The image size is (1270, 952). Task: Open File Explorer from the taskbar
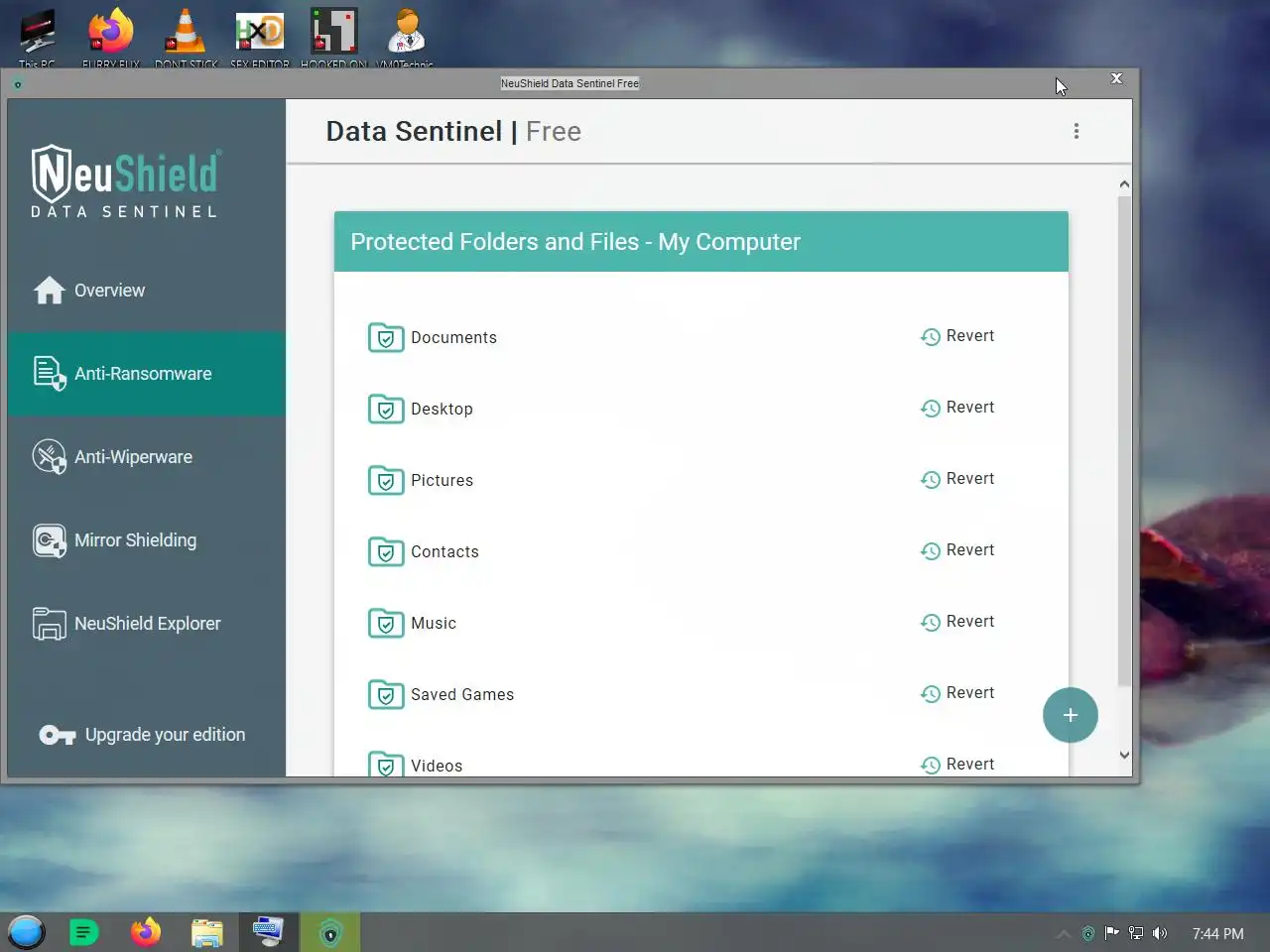207,932
